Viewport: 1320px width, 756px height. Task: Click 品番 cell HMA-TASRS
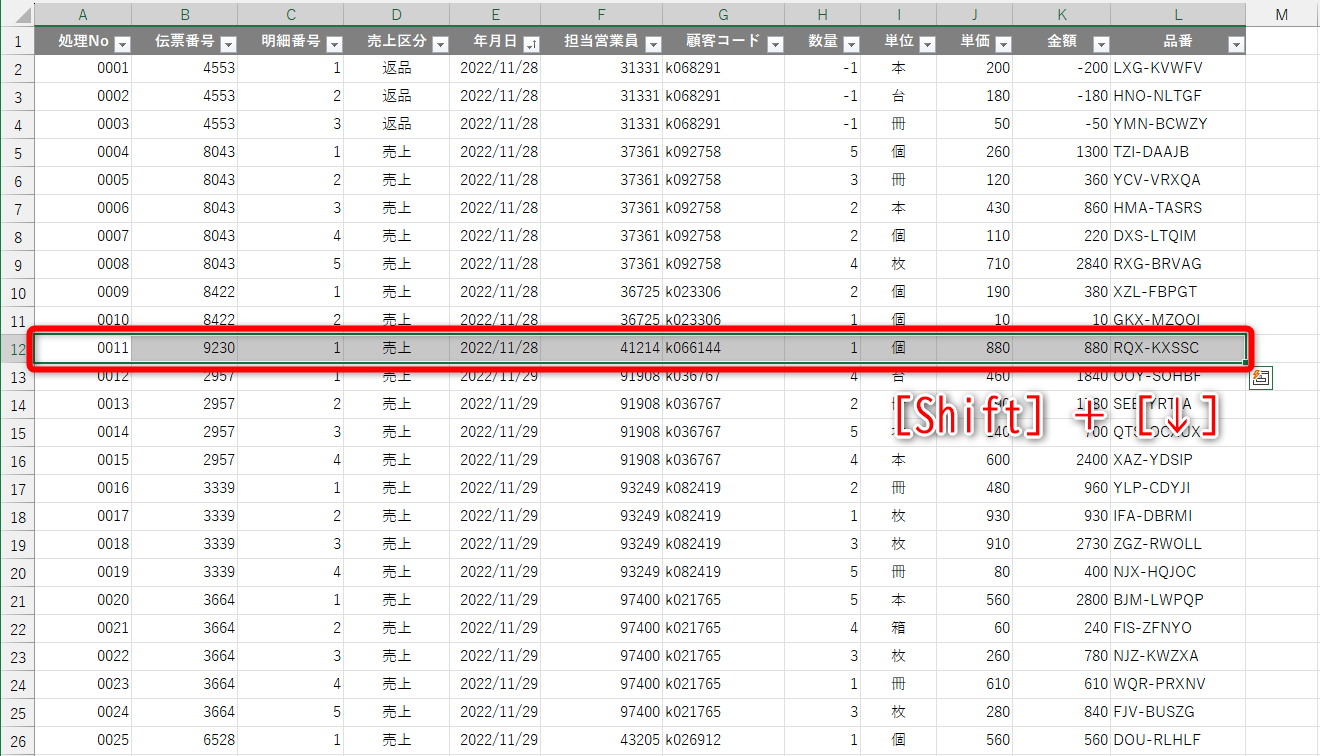click(1179, 208)
